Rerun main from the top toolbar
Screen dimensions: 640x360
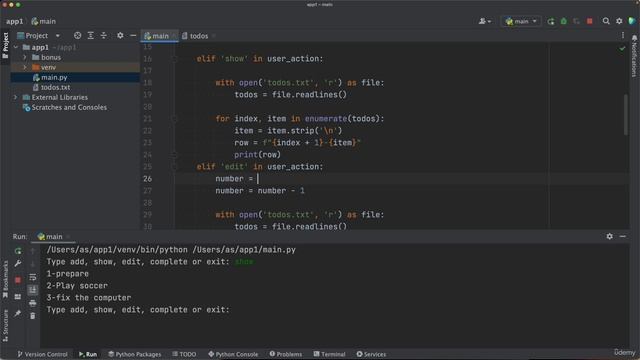[x=551, y=21]
